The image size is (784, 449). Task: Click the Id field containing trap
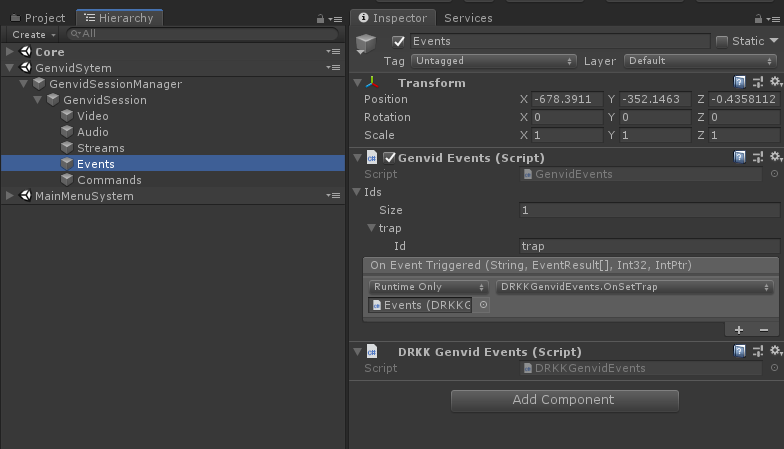650,246
